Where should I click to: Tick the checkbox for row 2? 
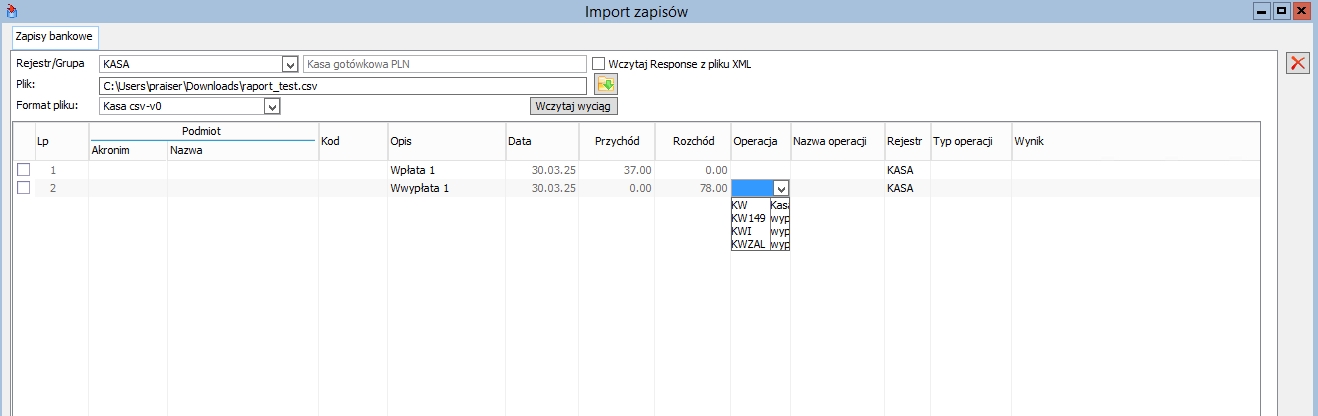tap(24, 187)
